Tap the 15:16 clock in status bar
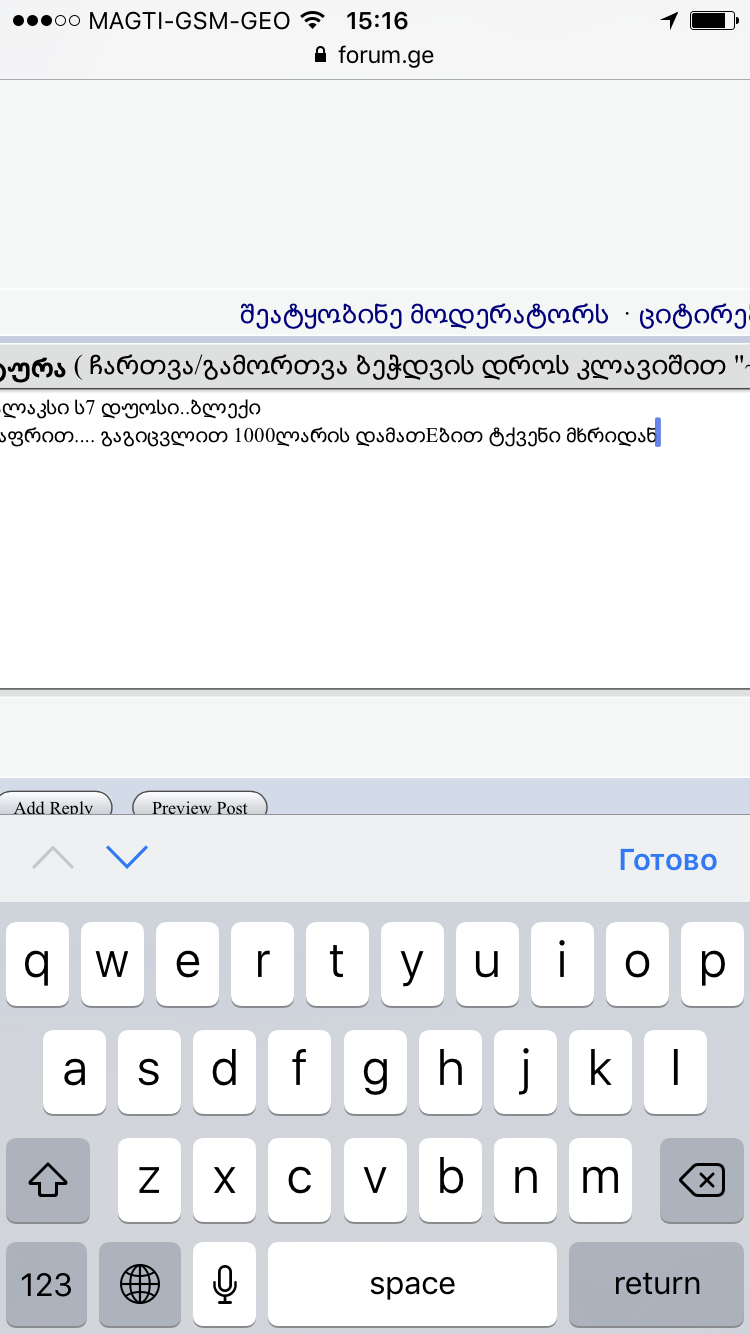750x1334 pixels. click(x=377, y=20)
